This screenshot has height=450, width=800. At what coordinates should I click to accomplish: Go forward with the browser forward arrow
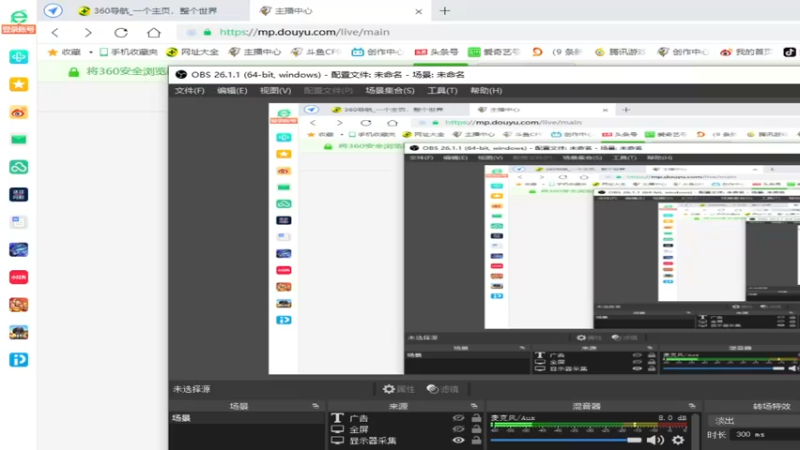pos(88,33)
